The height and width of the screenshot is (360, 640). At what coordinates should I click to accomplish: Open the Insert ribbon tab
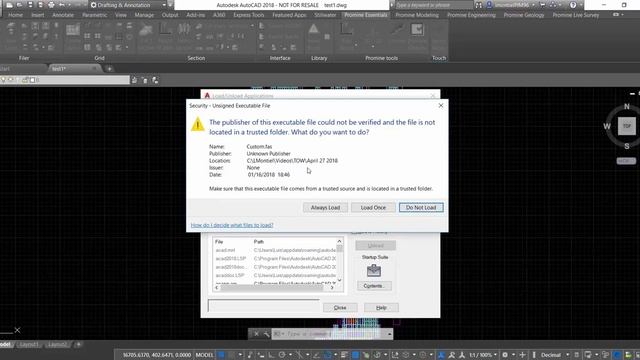38,15
